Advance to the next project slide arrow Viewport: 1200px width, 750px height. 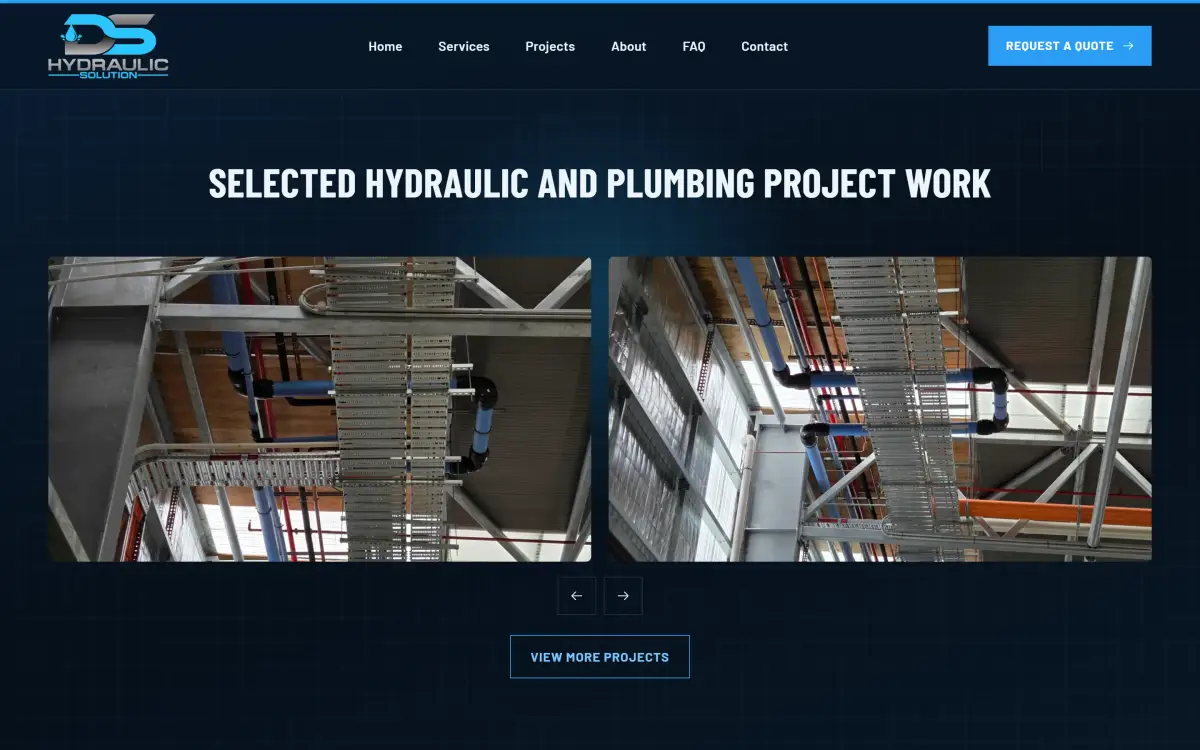click(623, 596)
